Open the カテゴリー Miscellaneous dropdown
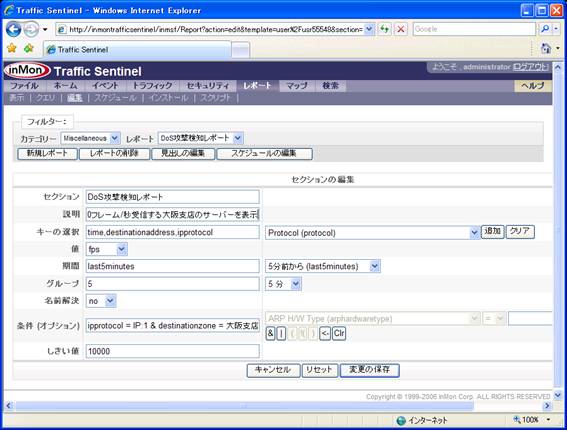567x430 pixels. [x=90, y=138]
